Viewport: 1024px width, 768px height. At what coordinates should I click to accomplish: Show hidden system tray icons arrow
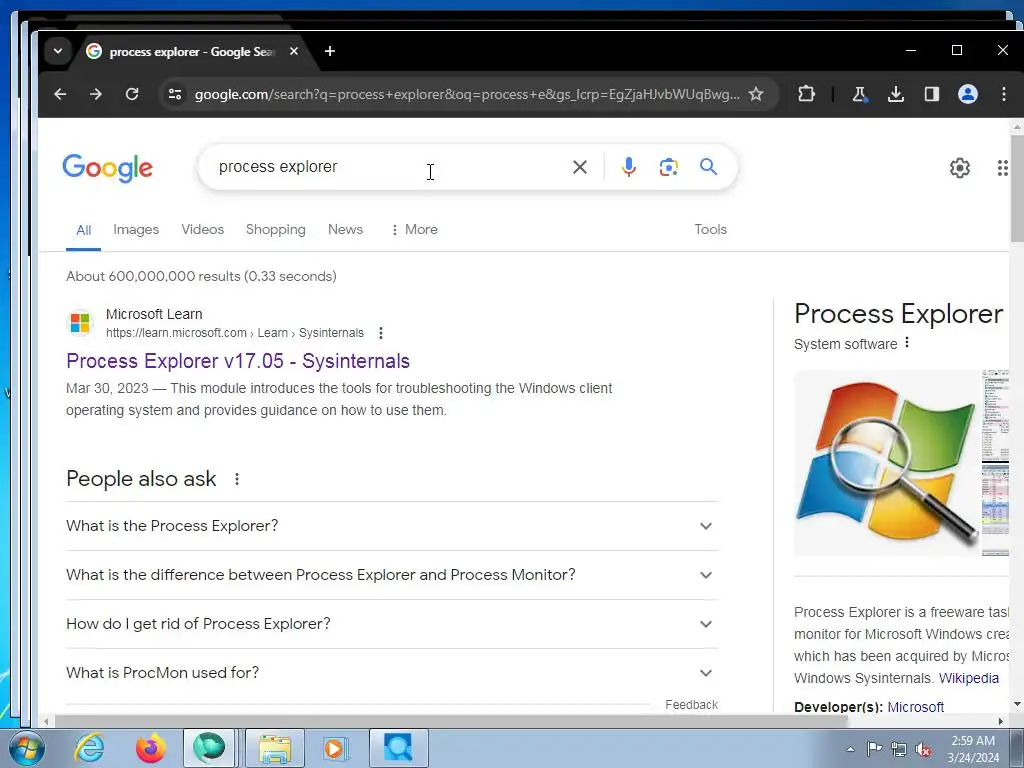coord(850,749)
